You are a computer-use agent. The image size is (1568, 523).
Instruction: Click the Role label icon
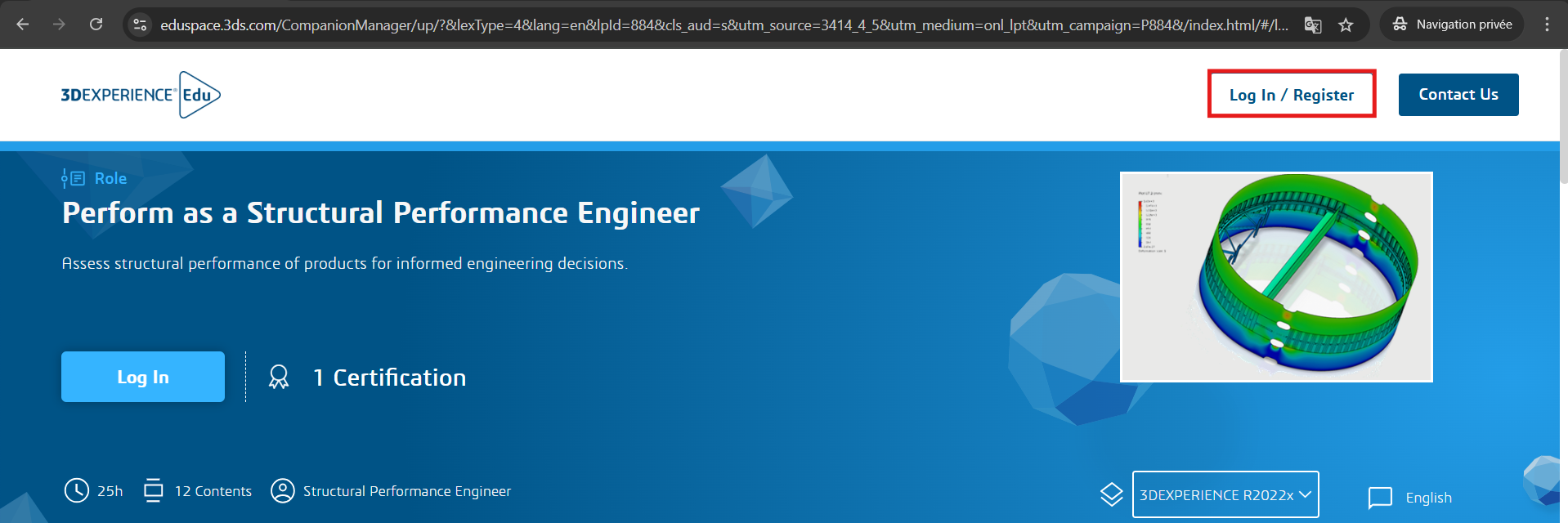tap(73, 178)
